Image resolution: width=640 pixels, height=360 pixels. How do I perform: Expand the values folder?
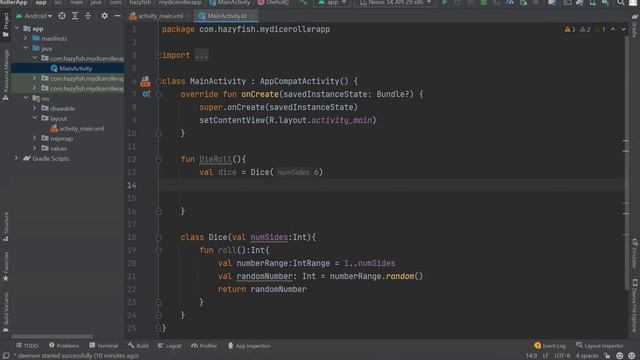coord(35,148)
